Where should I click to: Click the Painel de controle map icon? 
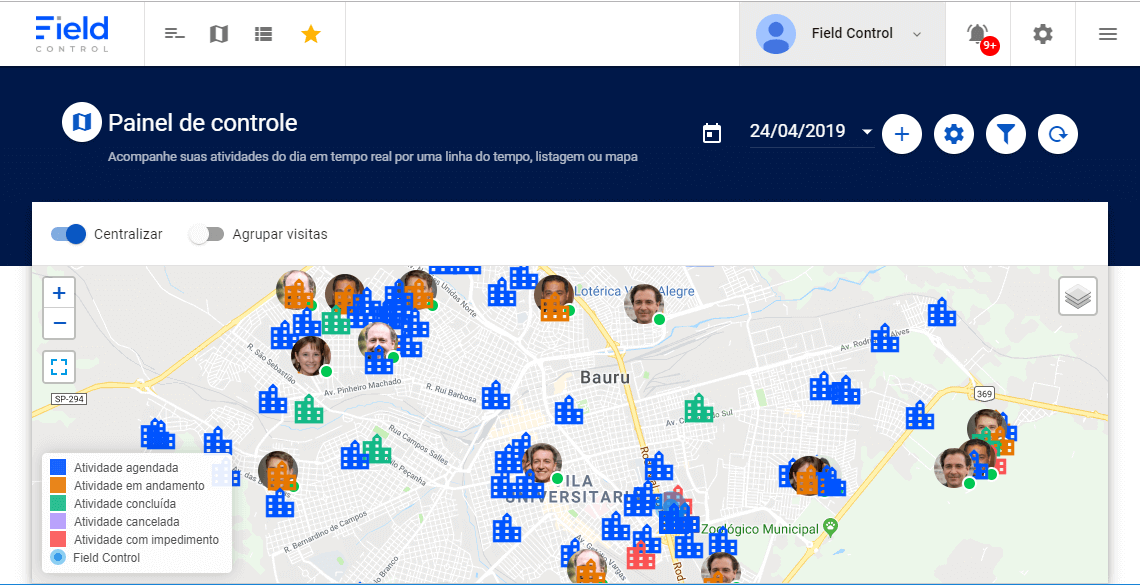(x=82, y=121)
